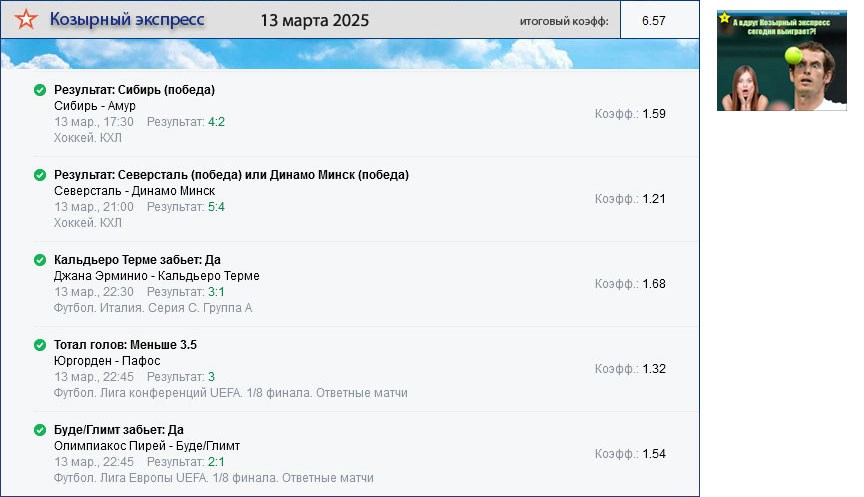
Task: Click the 4:2 result score
Action: 216,122
